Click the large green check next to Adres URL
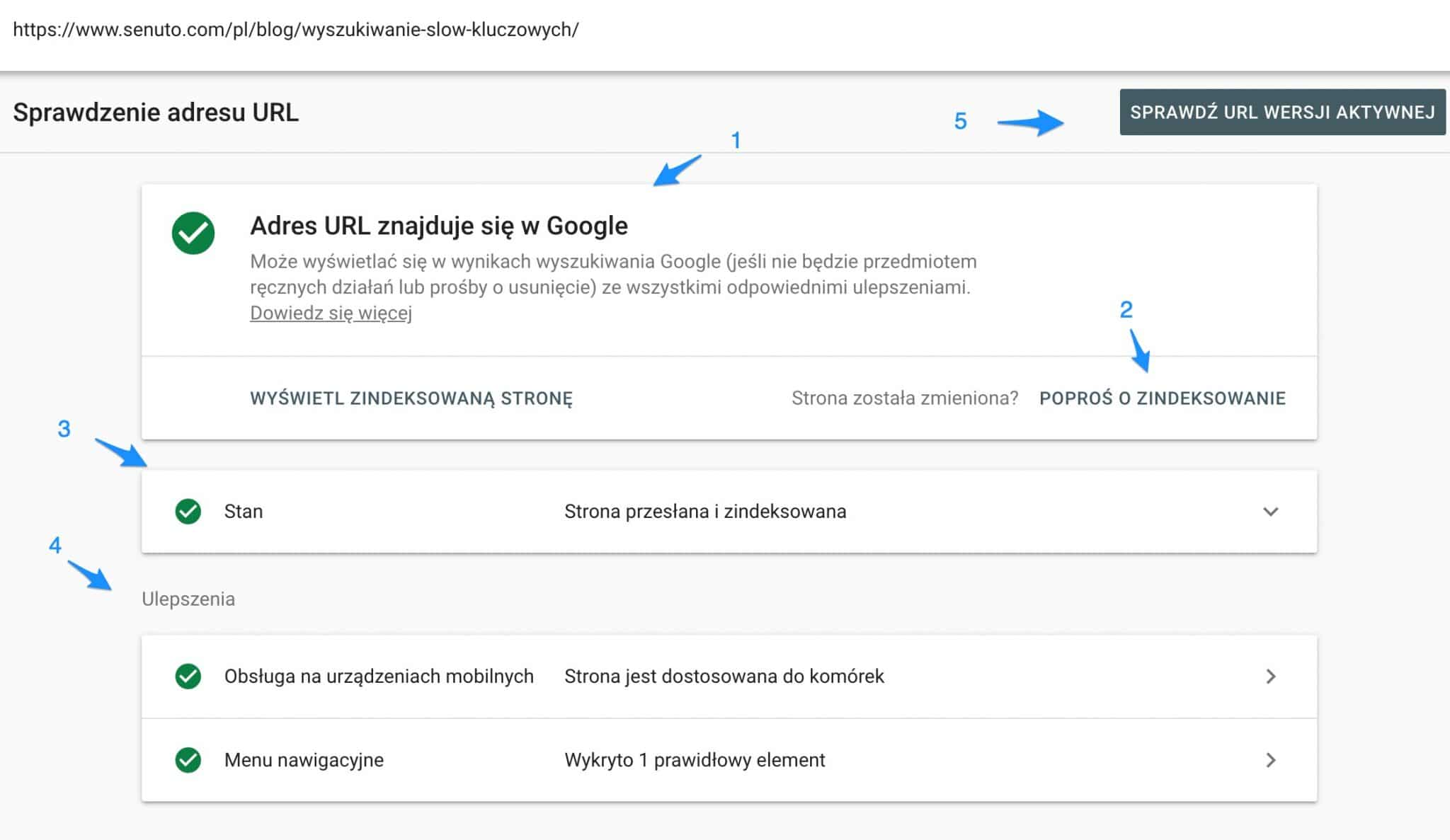This screenshot has width=1450, height=840. (x=193, y=233)
